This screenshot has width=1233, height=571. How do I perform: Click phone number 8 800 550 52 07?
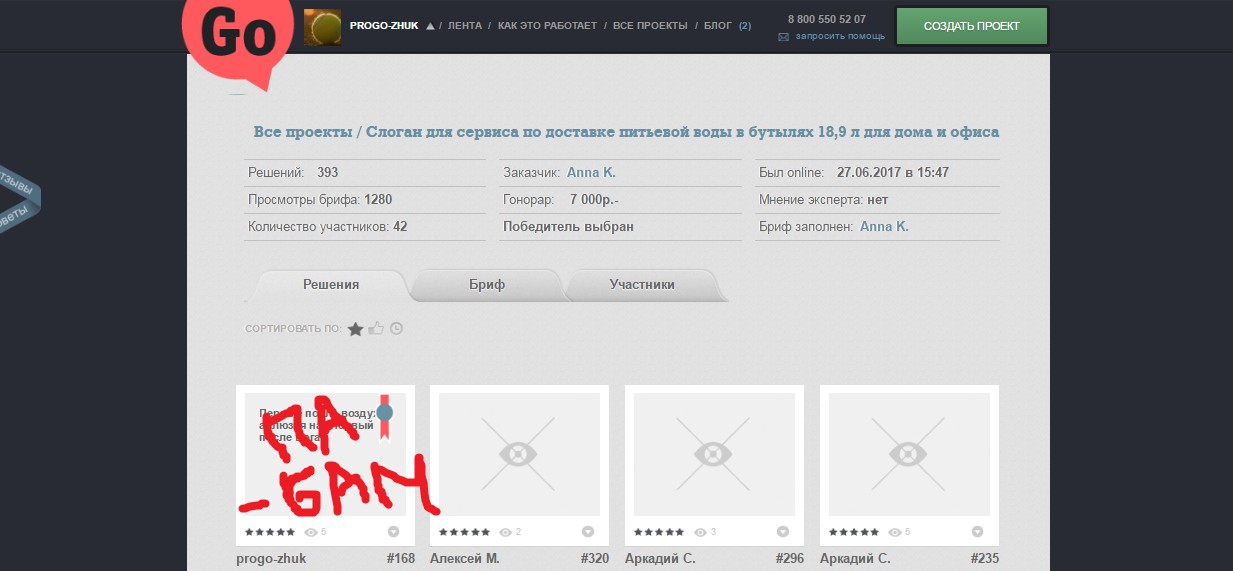click(x=827, y=19)
